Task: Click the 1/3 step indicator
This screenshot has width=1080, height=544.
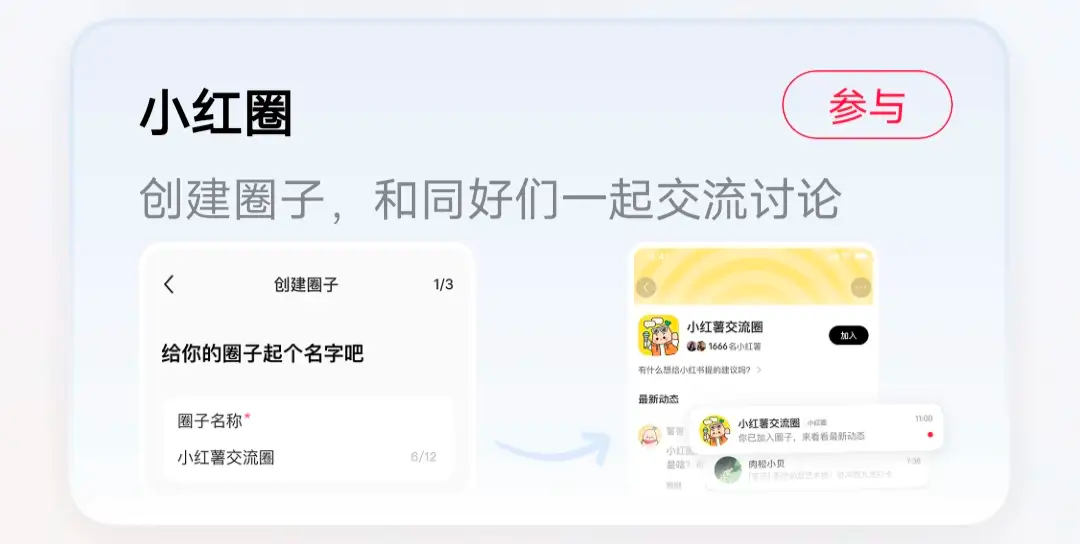Action: (443, 284)
